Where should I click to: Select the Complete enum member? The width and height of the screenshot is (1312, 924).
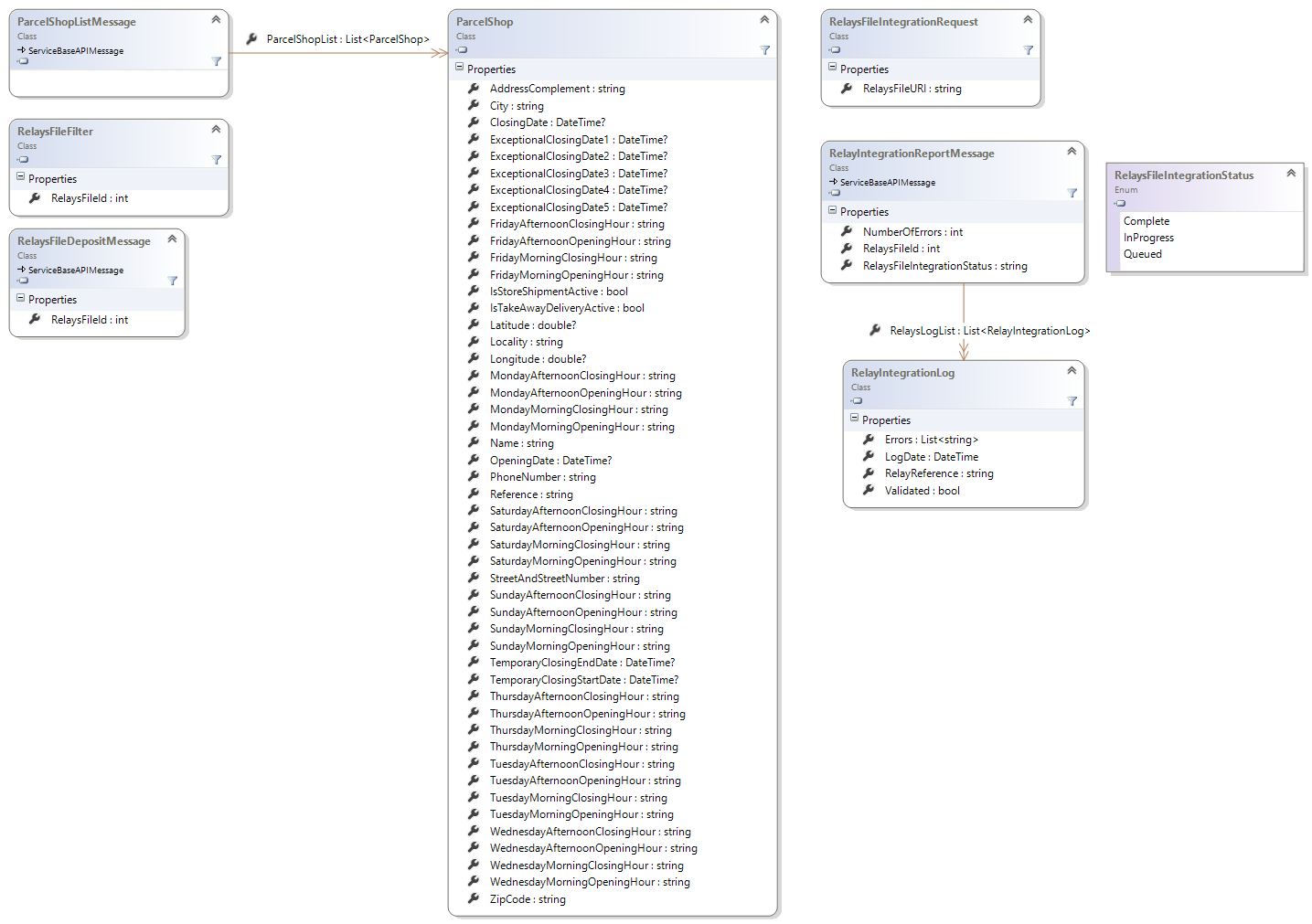pos(1146,221)
